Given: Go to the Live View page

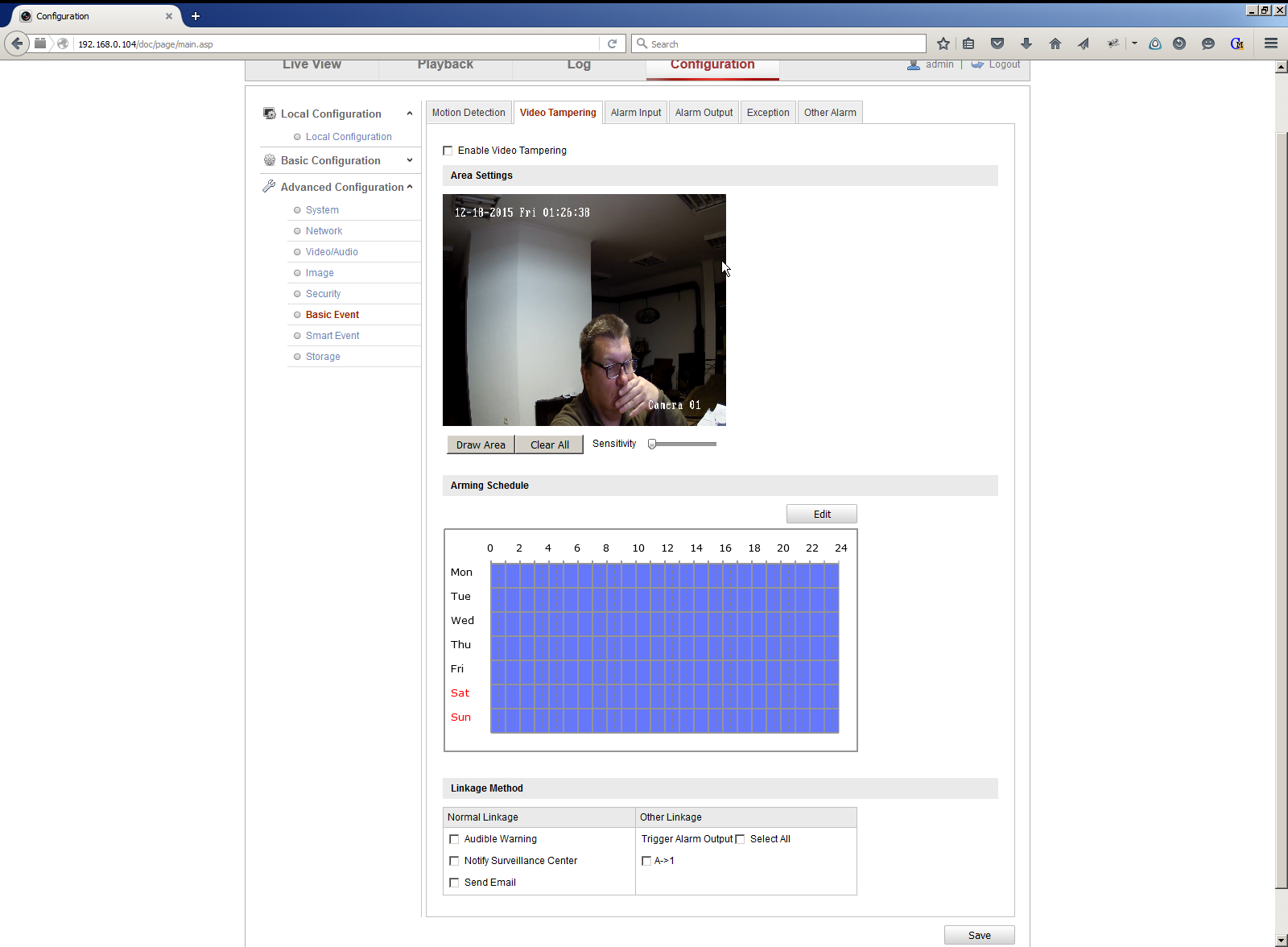Looking at the screenshot, I should (312, 66).
